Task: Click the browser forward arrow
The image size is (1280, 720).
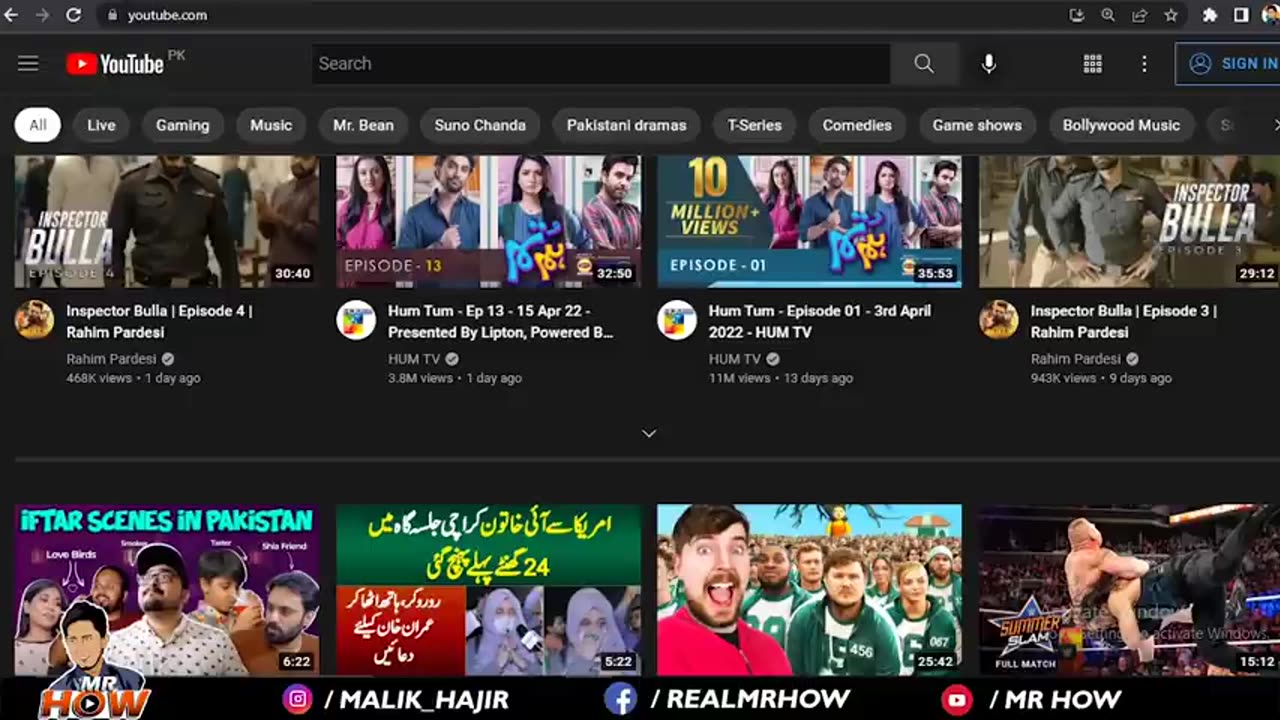Action: [x=41, y=15]
